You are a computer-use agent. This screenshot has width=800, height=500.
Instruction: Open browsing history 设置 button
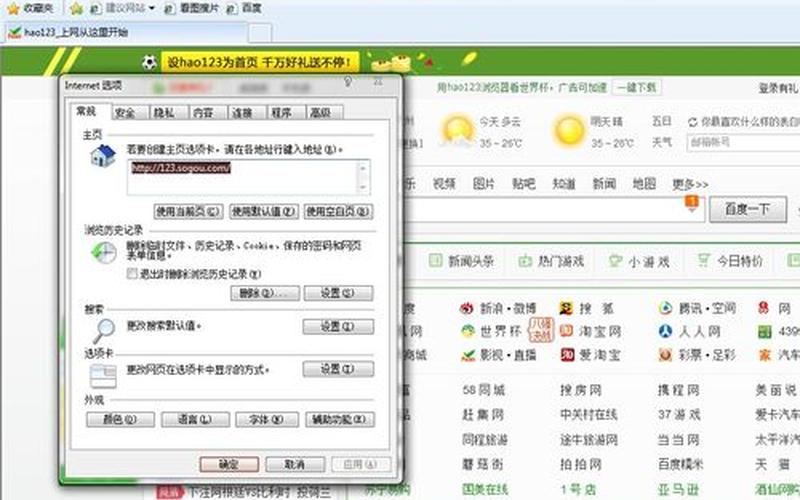point(338,293)
